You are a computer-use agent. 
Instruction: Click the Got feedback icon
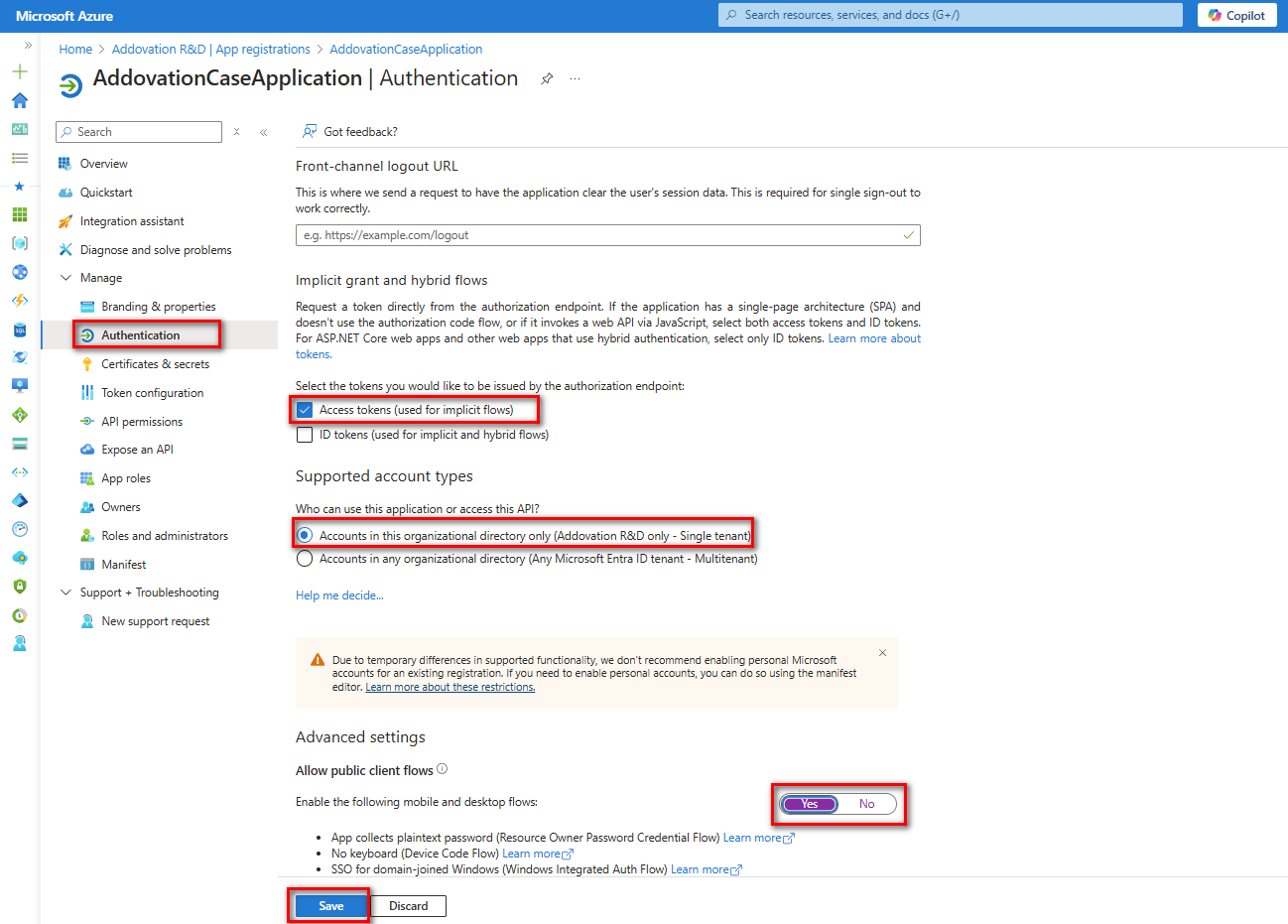310,131
